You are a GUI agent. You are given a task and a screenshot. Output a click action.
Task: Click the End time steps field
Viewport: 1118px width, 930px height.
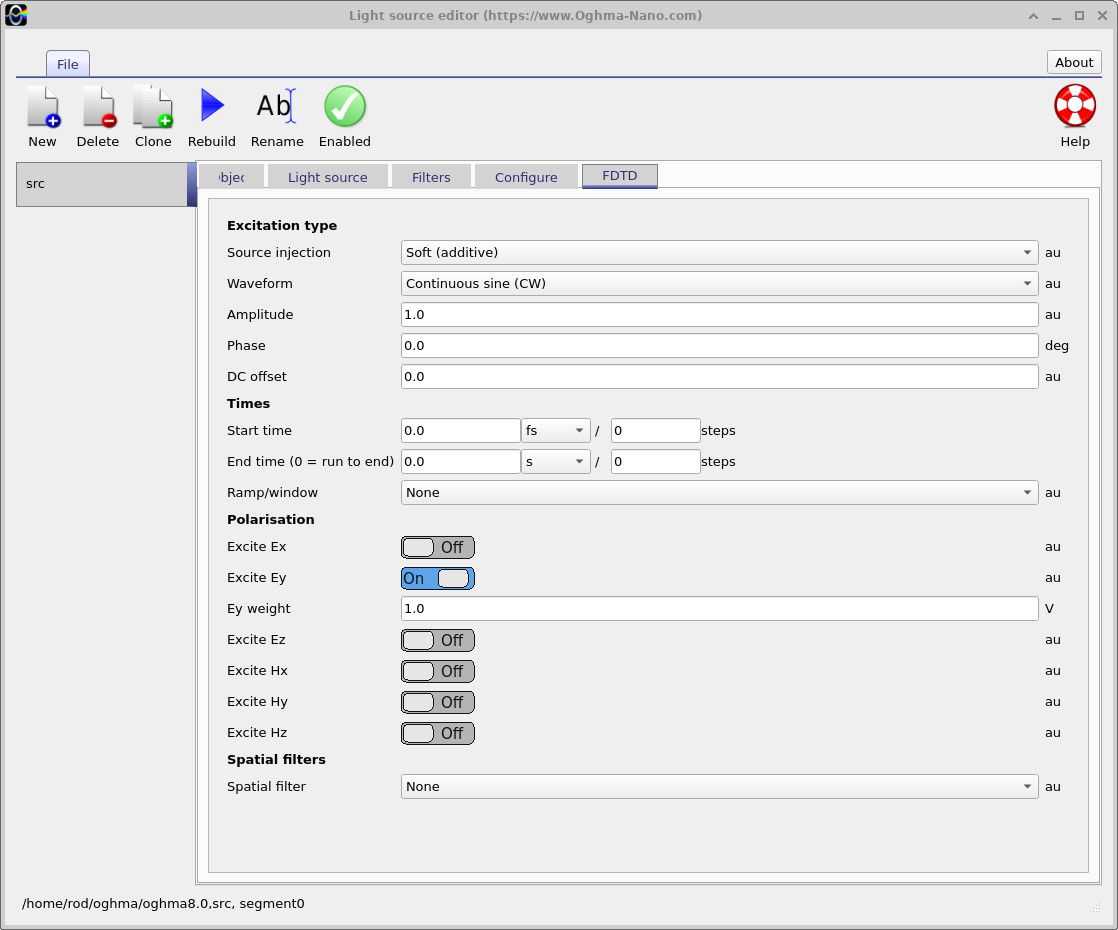pos(655,461)
